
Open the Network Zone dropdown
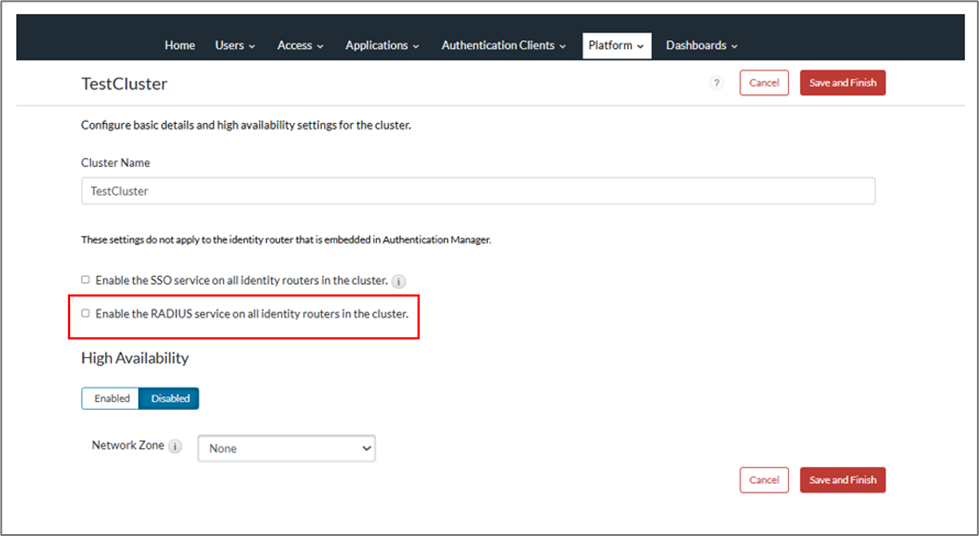click(x=287, y=448)
